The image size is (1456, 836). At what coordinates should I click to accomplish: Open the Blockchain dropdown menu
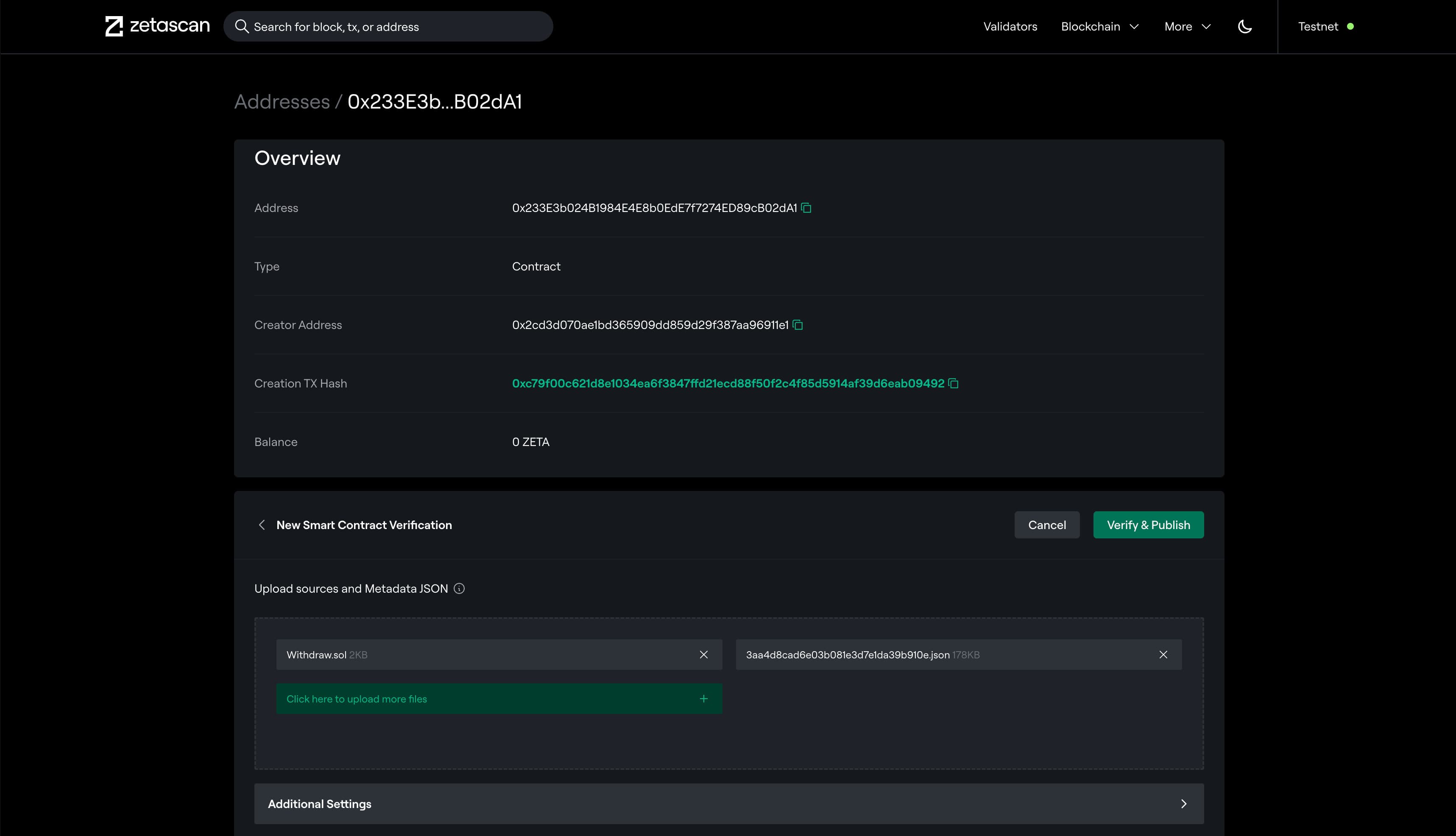pyautogui.click(x=1100, y=26)
